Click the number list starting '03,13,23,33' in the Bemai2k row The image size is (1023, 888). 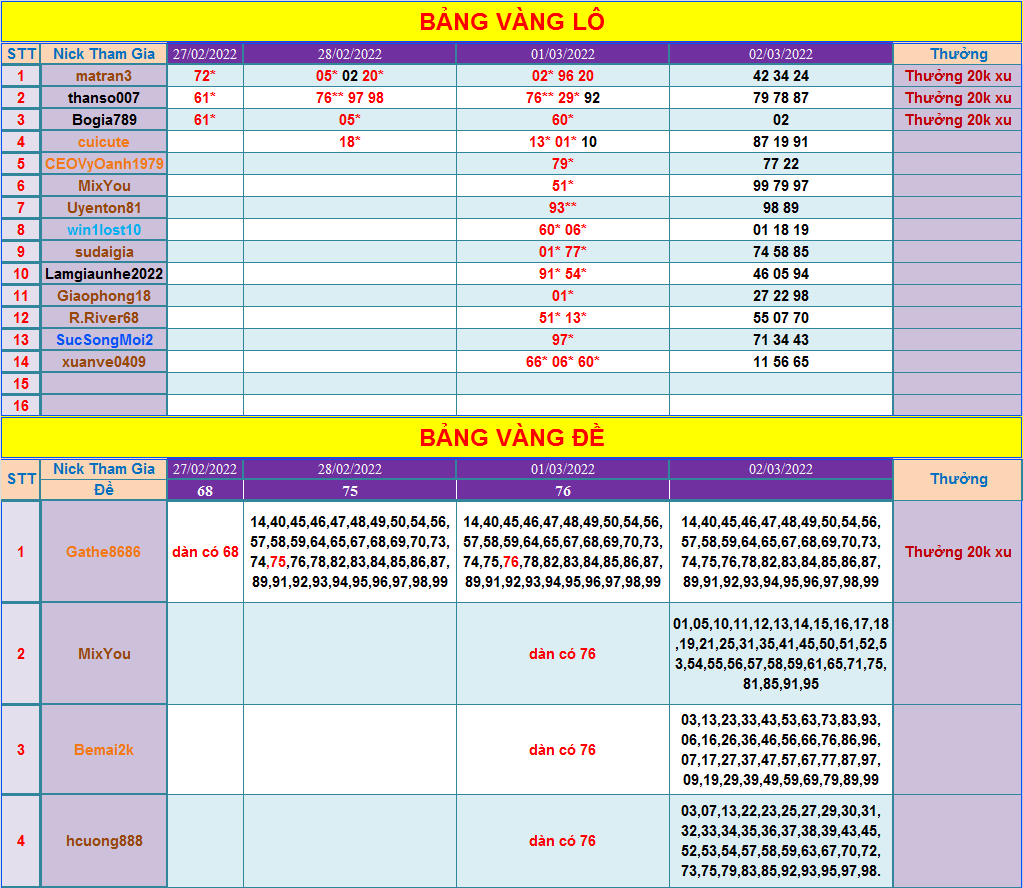780,750
